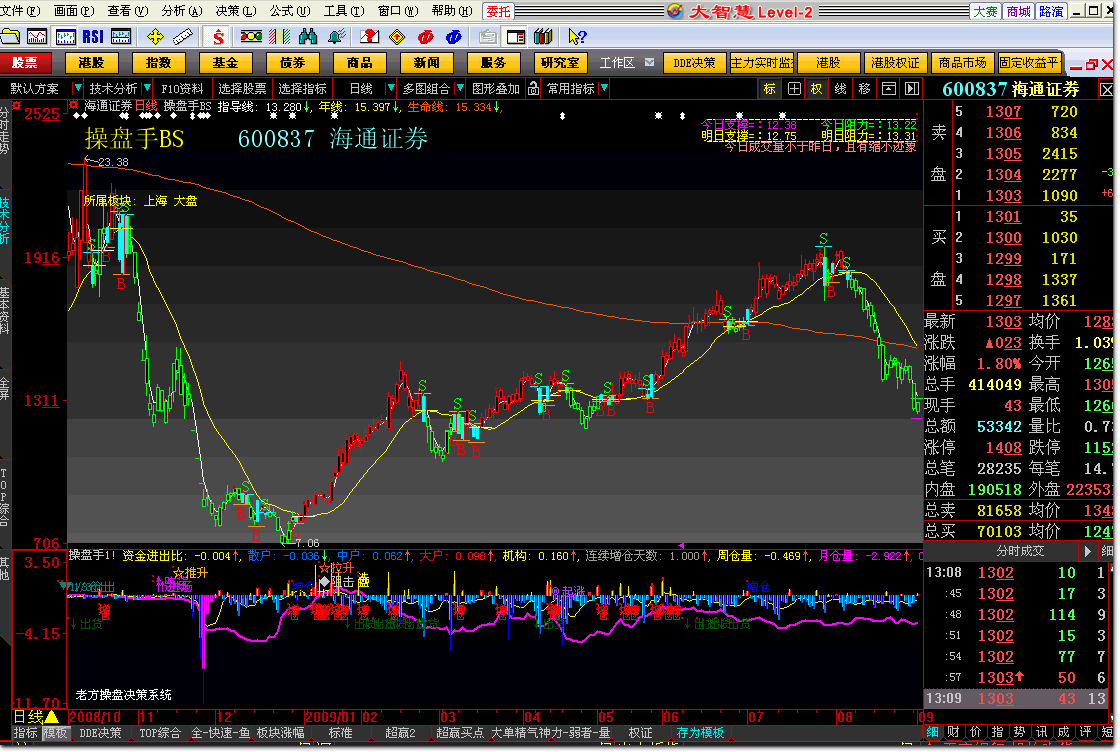Click the red dollar sign icon
This screenshot has height=752, width=1120.
[219, 36]
